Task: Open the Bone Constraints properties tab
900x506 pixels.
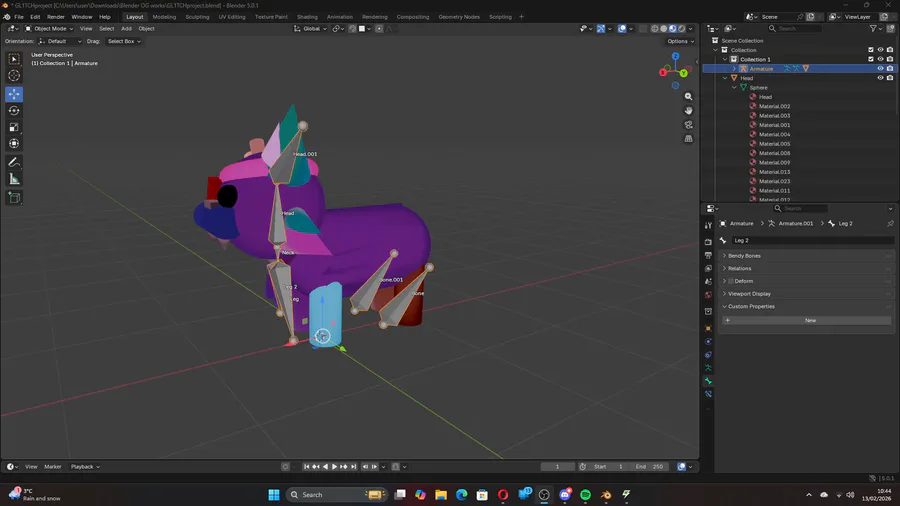Action: (x=708, y=394)
